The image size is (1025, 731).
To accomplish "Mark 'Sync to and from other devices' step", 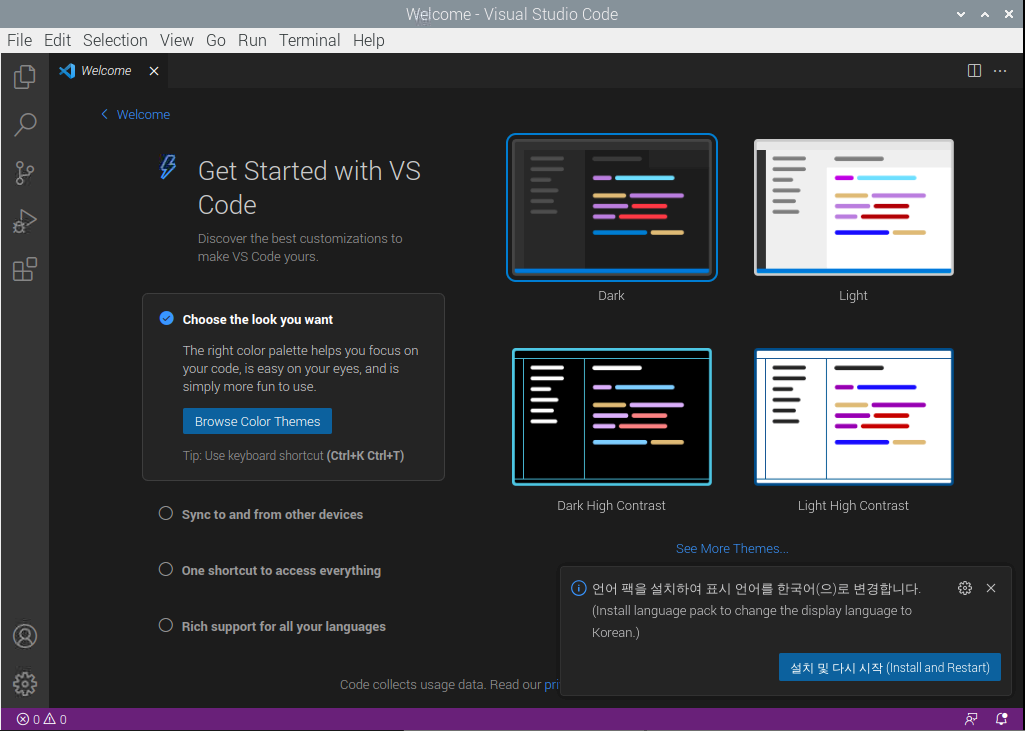I will click(x=166, y=513).
